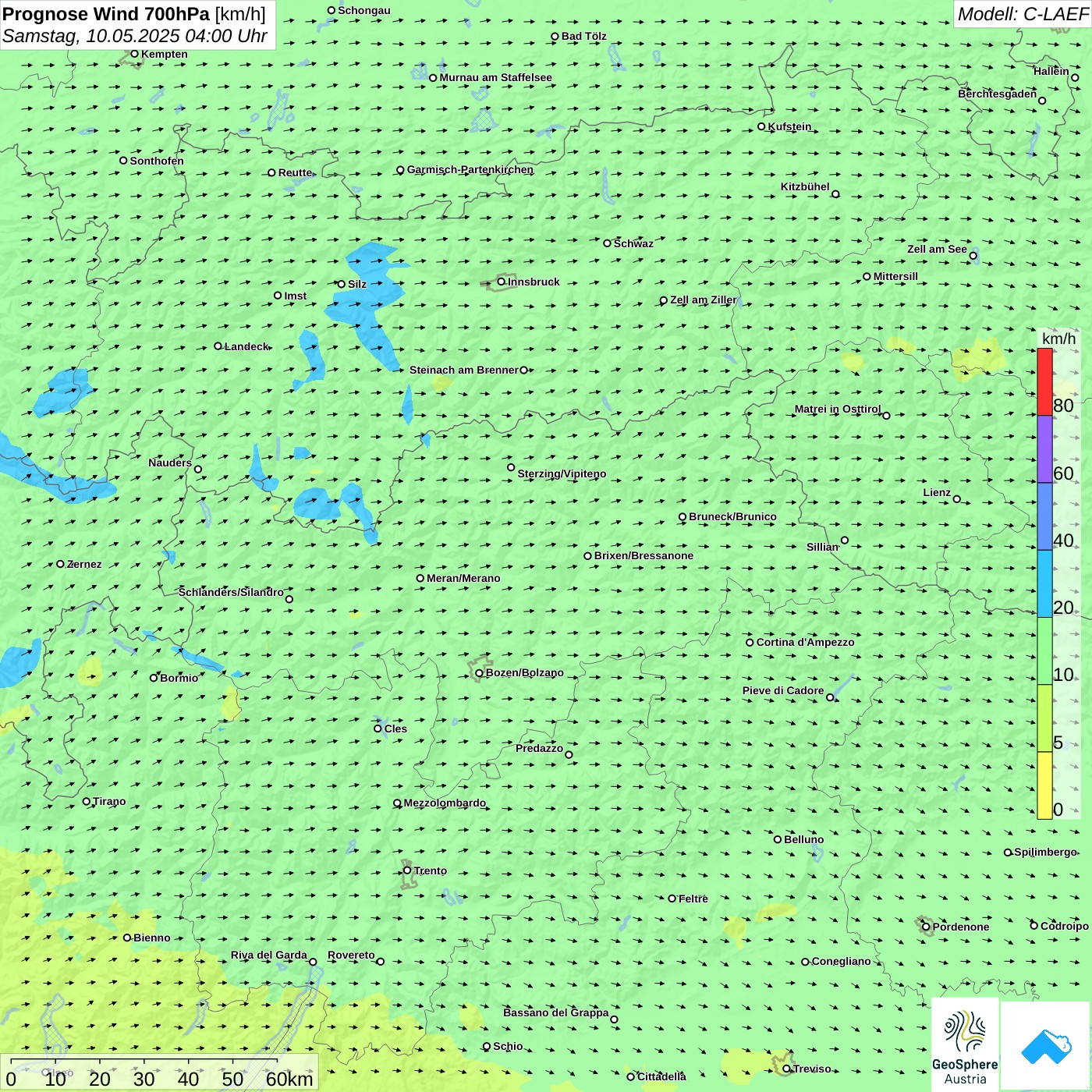Click the 'Predazzo' label
This screenshot has width=1092, height=1092.
click(x=539, y=748)
